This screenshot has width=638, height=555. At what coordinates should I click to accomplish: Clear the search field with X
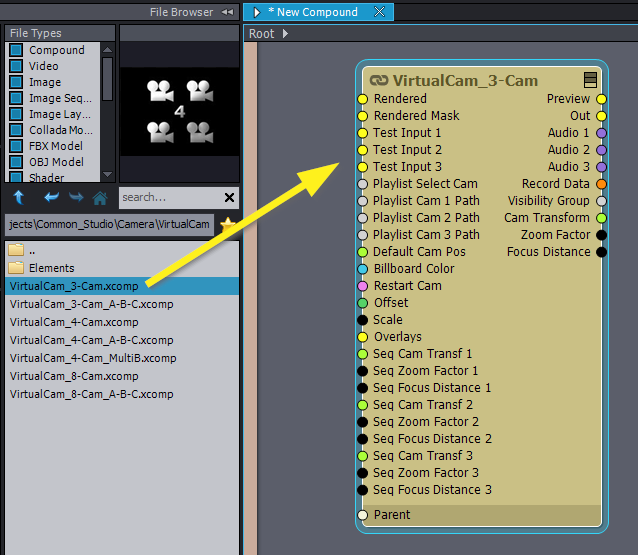click(229, 198)
